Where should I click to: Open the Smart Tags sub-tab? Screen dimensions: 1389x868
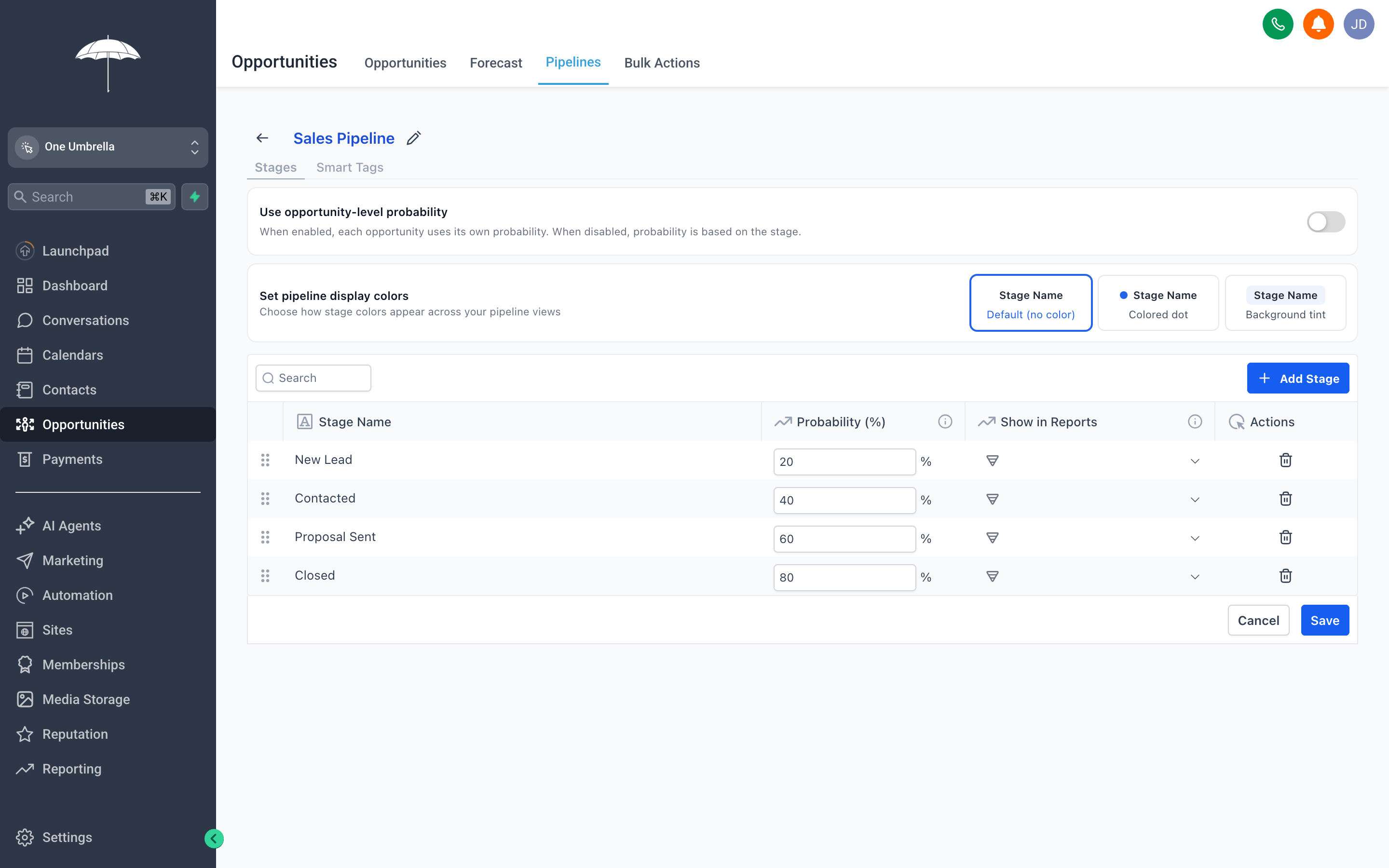pyautogui.click(x=350, y=167)
